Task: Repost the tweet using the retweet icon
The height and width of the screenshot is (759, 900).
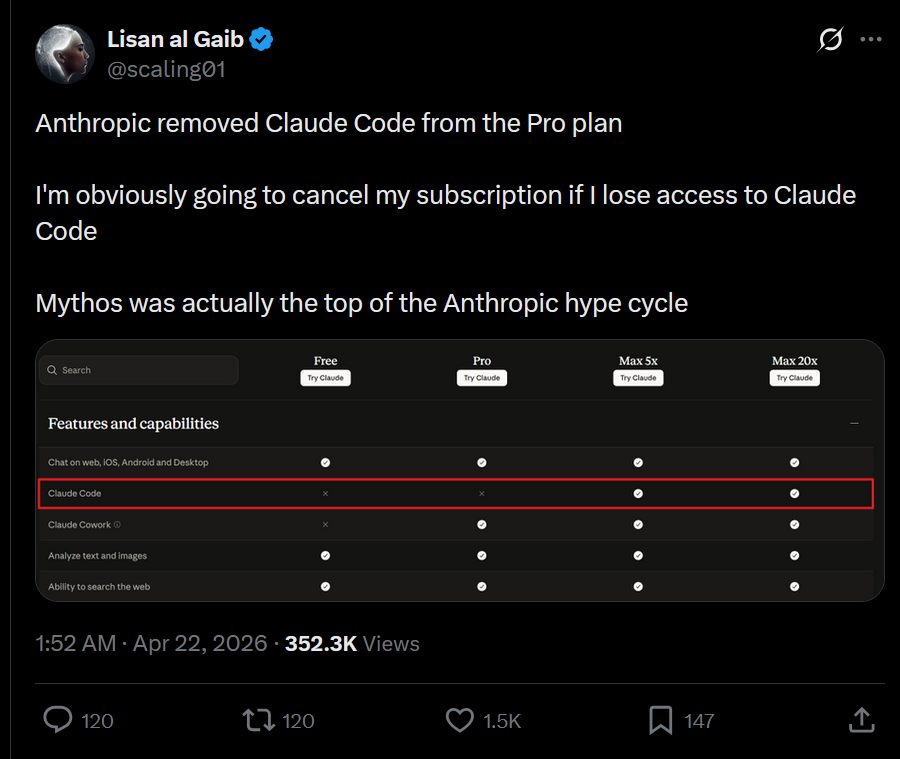Action: pyautogui.click(x=259, y=720)
